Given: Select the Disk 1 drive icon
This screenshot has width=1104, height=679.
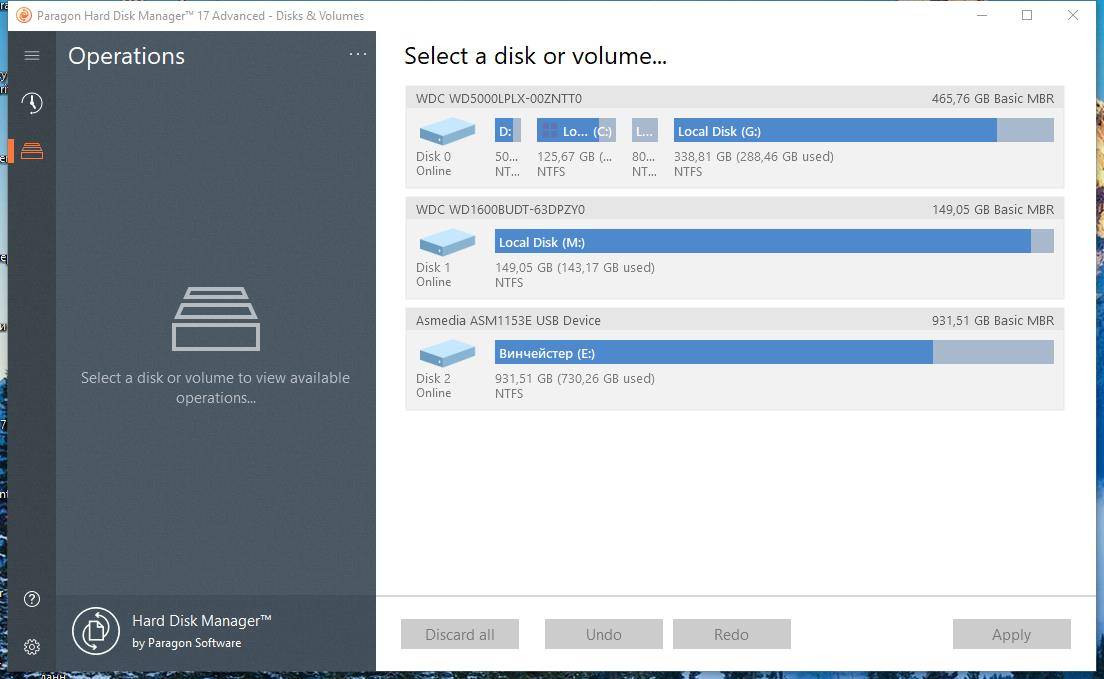Looking at the screenshot, I should click(x=447, y=242).
